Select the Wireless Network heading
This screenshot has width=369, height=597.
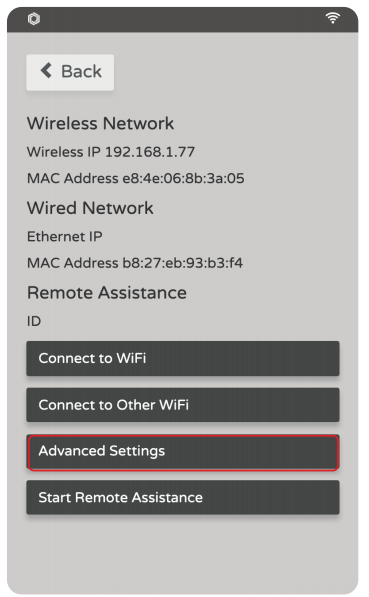pos(100,123)
